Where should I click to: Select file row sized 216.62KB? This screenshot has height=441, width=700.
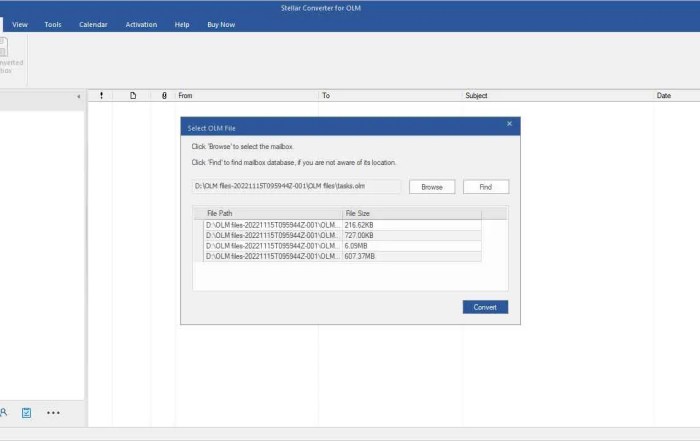click(342, 225)
